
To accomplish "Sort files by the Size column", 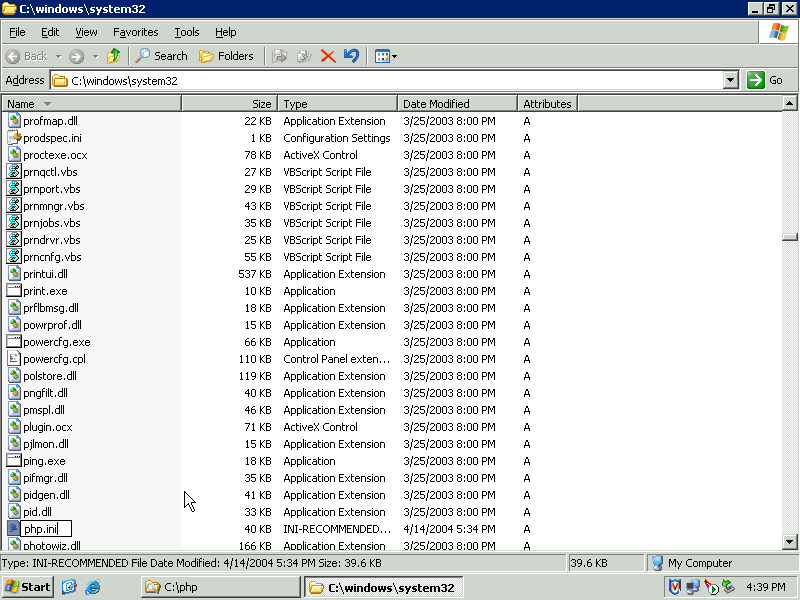I will (x=230, y=104).
